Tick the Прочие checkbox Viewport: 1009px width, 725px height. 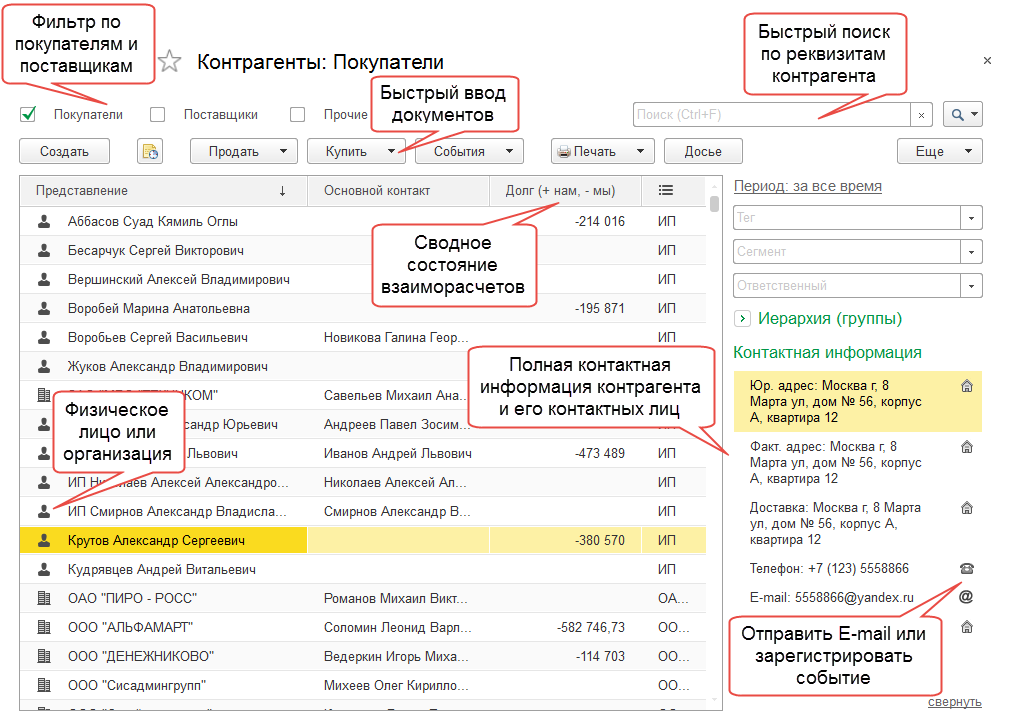pos(298,114)
